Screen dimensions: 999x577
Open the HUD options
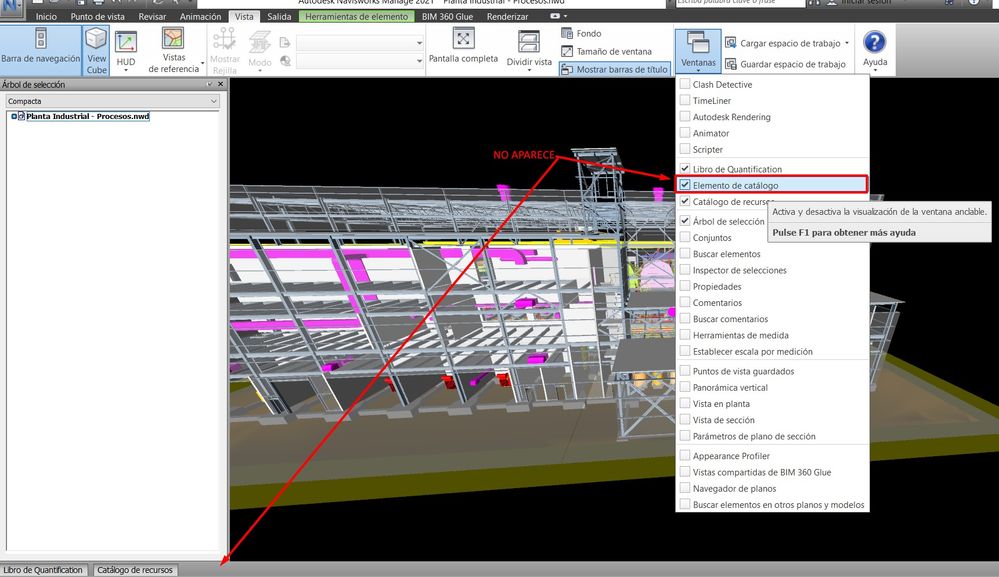[x=126, y=51]
